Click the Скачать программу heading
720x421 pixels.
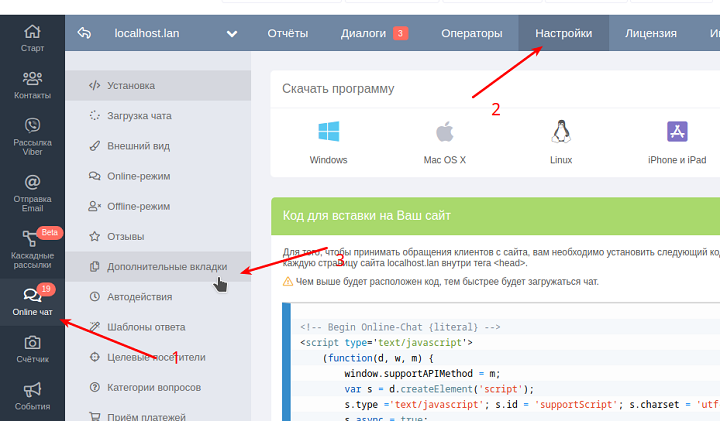pyautogui.click(x=338, y=89)
